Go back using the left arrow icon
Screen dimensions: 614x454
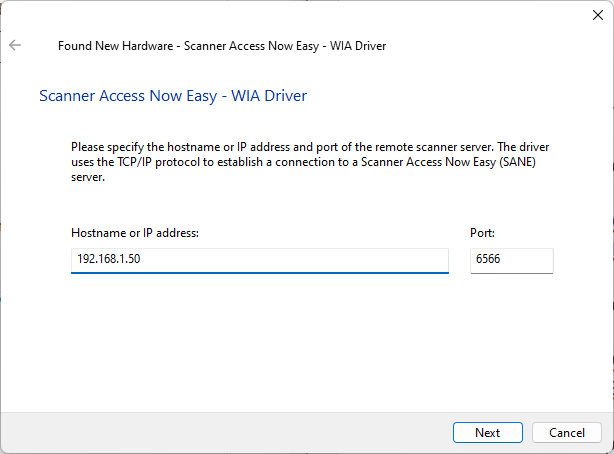15,45
